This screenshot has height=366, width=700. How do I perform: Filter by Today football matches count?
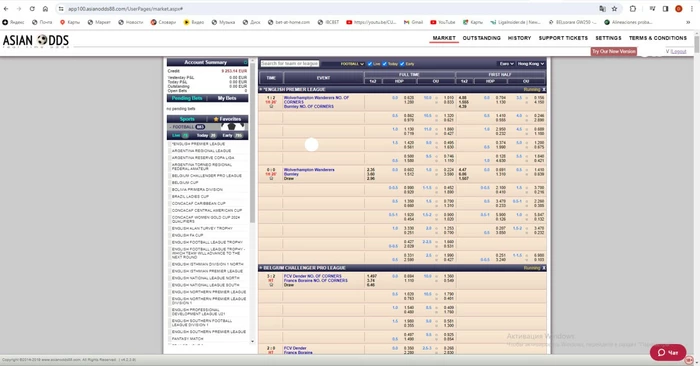coord(207,135)
